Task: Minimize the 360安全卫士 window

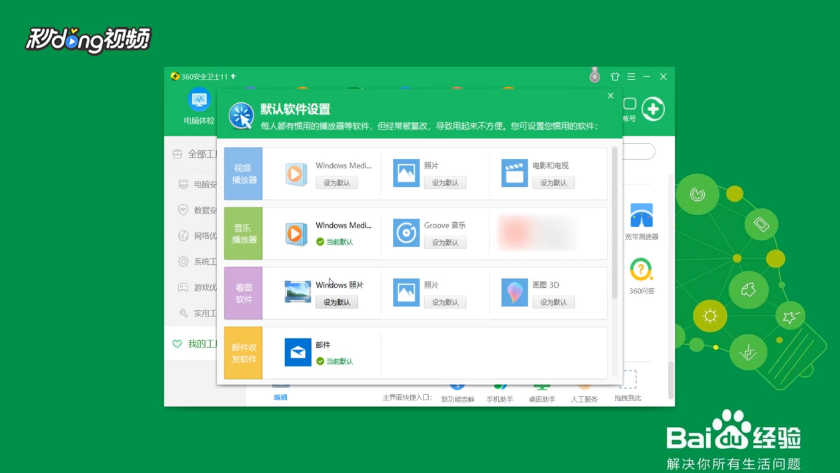Action: click(x=647, y=77)
